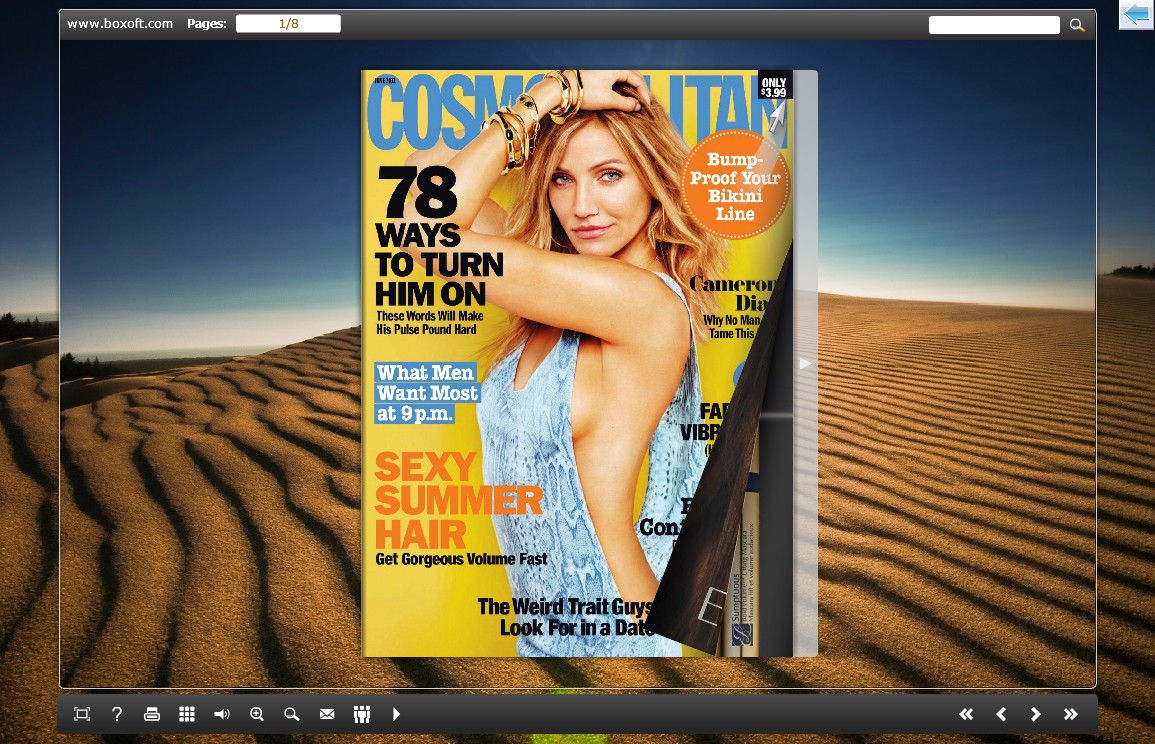Image resolution: width=1155 pixels, height=744 pixels.
Task: Jump to the first page
Action: 966,714
